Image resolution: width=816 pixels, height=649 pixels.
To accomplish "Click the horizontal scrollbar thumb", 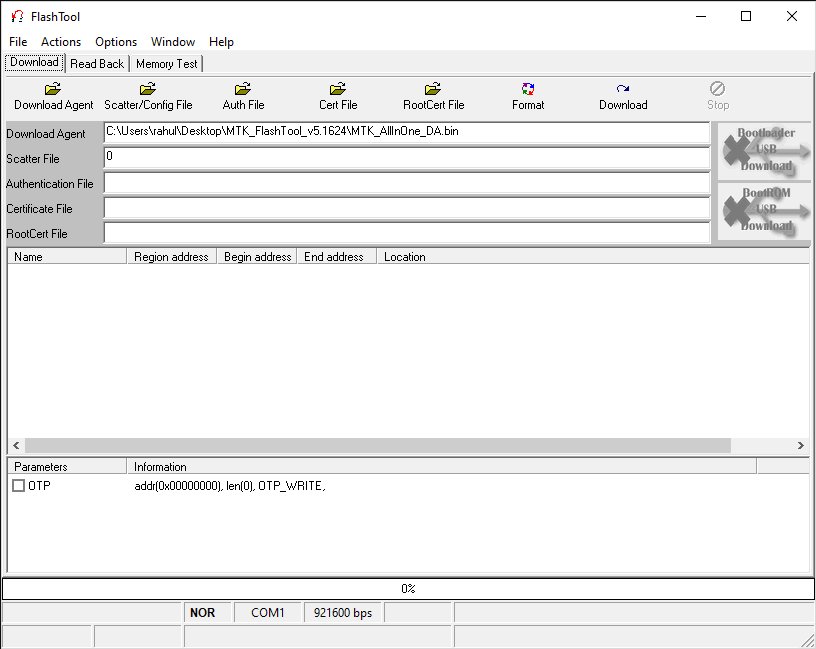I will pyautogui.click(x=378, y=446).
